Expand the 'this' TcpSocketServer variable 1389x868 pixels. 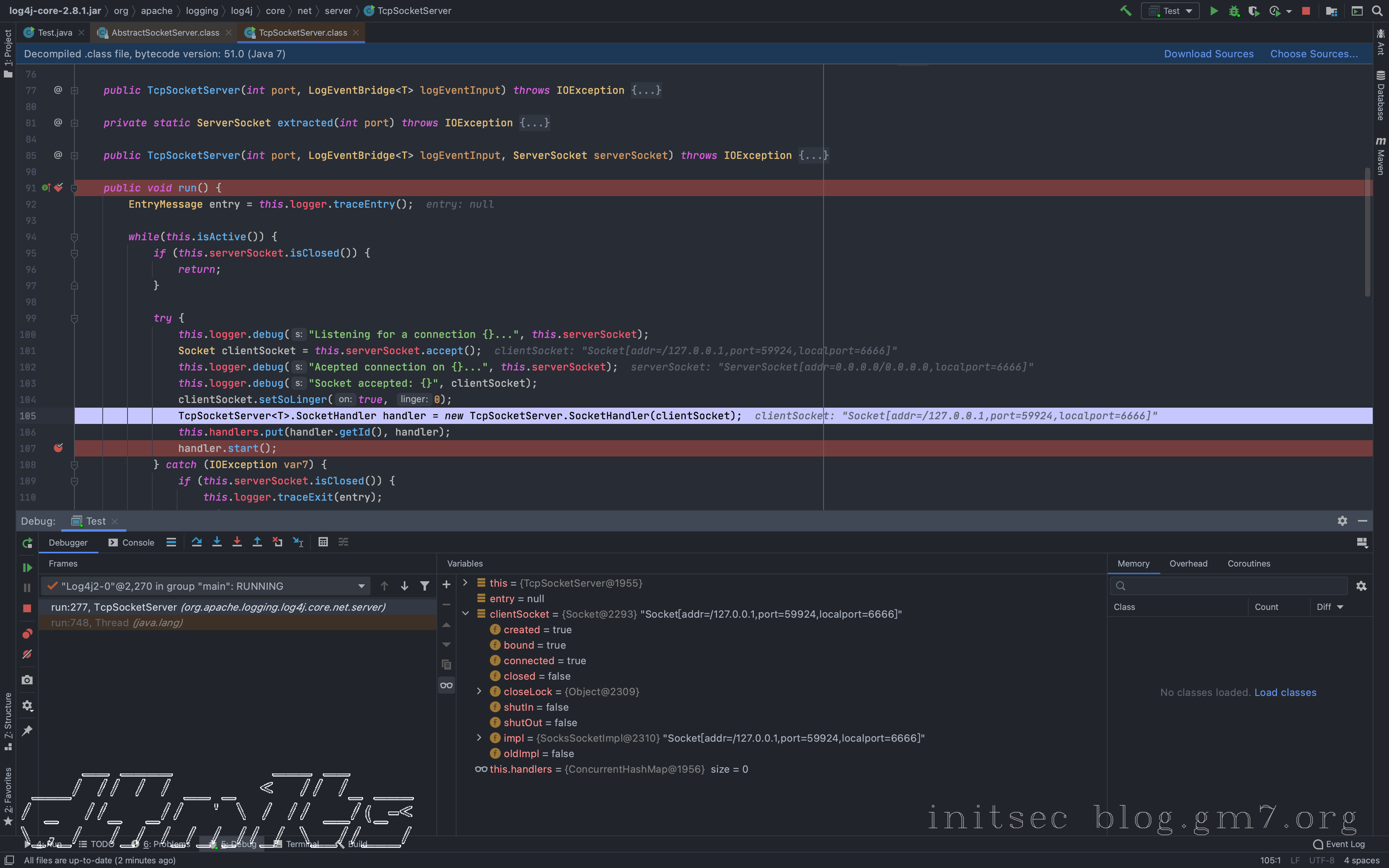[x=465, y=583]
